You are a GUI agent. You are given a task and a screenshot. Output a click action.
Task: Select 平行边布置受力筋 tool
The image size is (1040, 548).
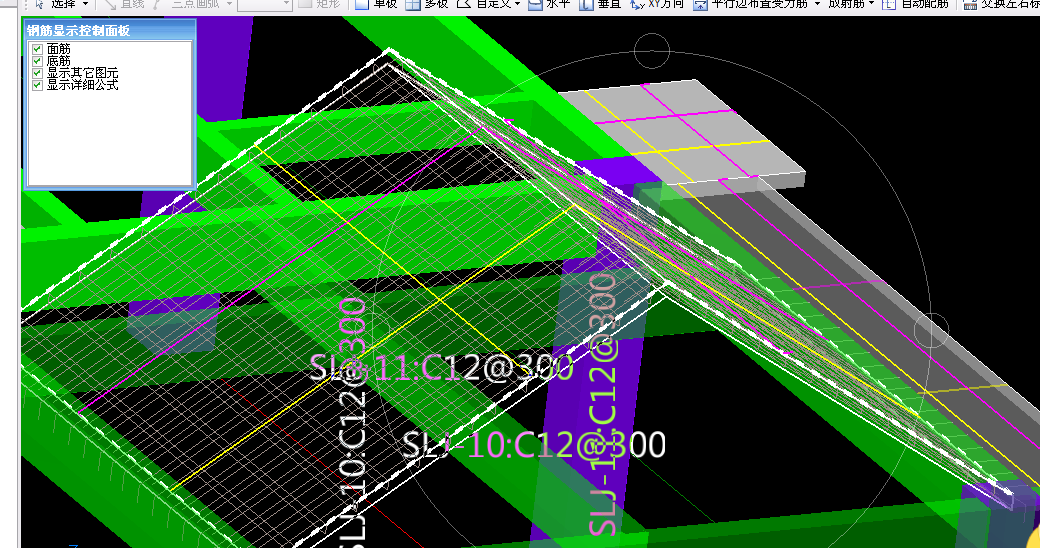pyautogui.click(x=751, y=4)
